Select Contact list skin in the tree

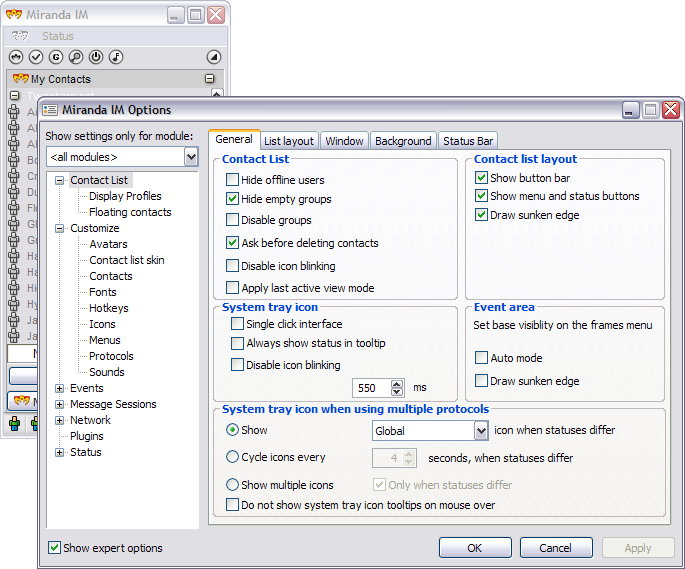tap(127, 260)
